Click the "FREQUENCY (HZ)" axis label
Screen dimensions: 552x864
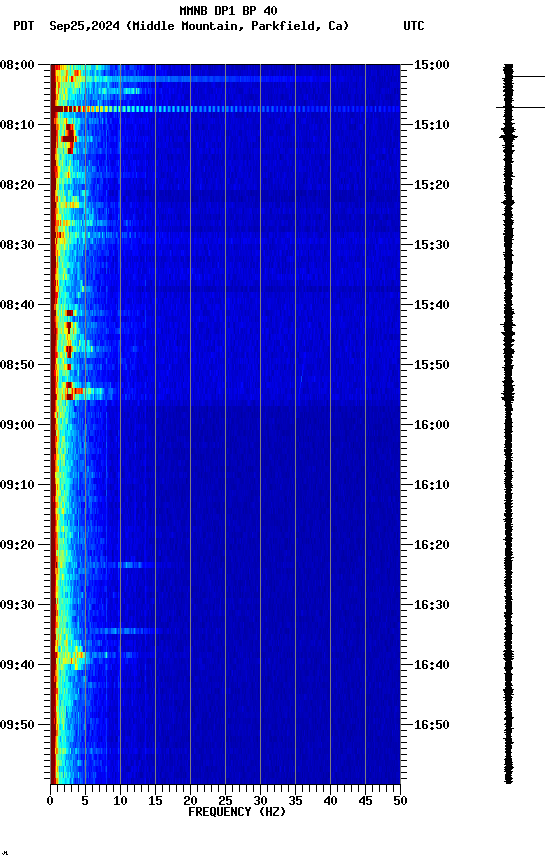[x=237, y=812]
